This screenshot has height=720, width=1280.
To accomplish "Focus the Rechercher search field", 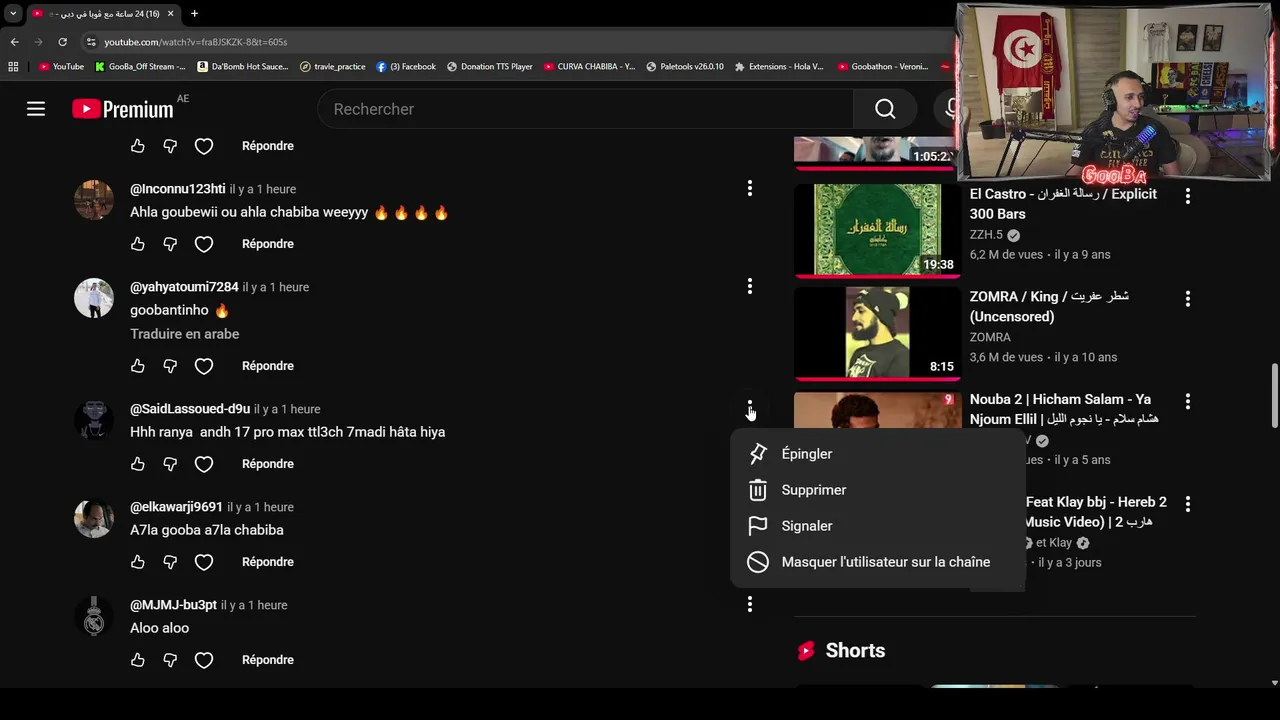I will pyautogui.click(x=585, y=109).
